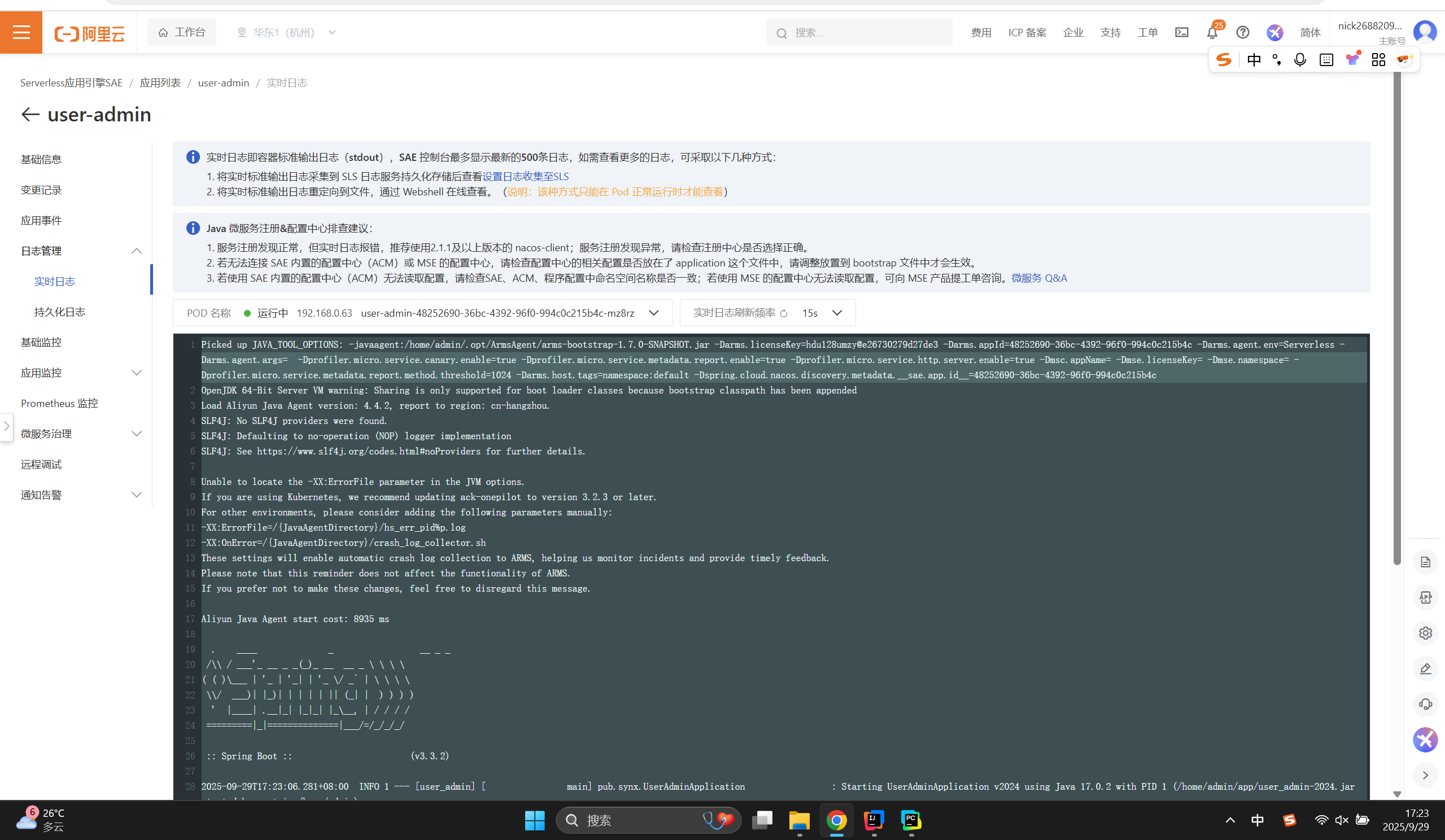1445x840 pixels.
Task: Select 基础监控 in the sidebar
Action: pos(41,342)
